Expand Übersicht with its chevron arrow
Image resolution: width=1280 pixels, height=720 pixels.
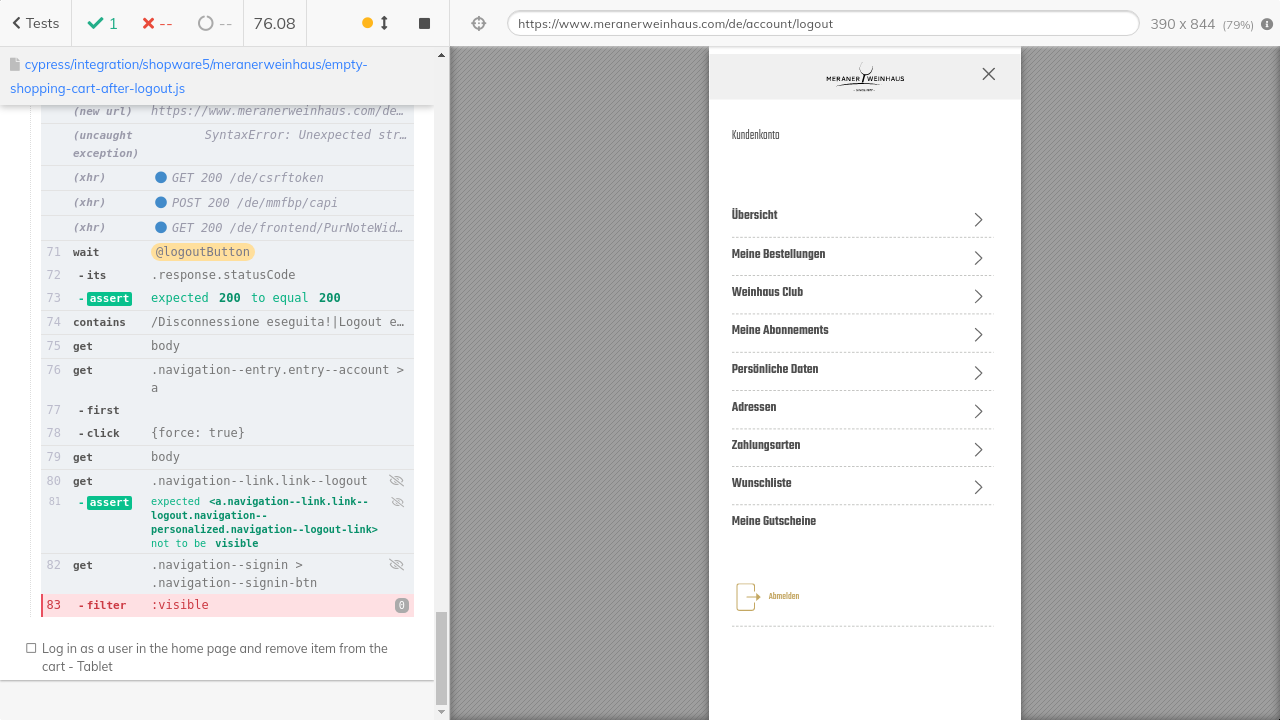coord(978,220)
